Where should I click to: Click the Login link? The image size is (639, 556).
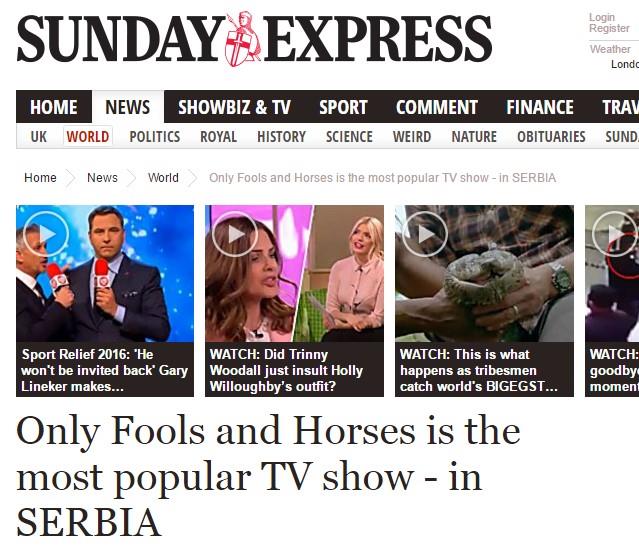602,18
